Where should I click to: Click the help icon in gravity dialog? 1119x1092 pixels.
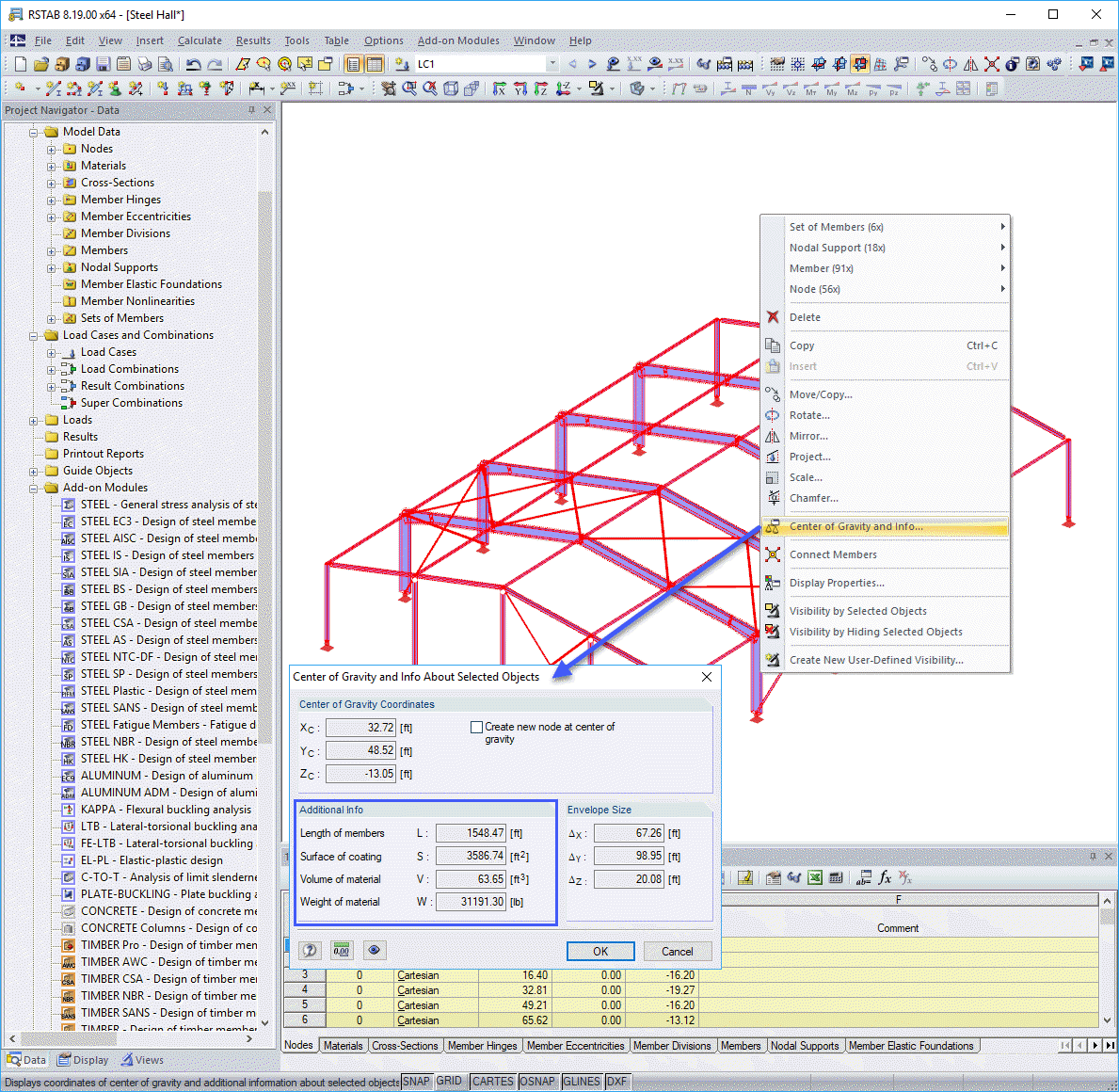tap(310, 951)
